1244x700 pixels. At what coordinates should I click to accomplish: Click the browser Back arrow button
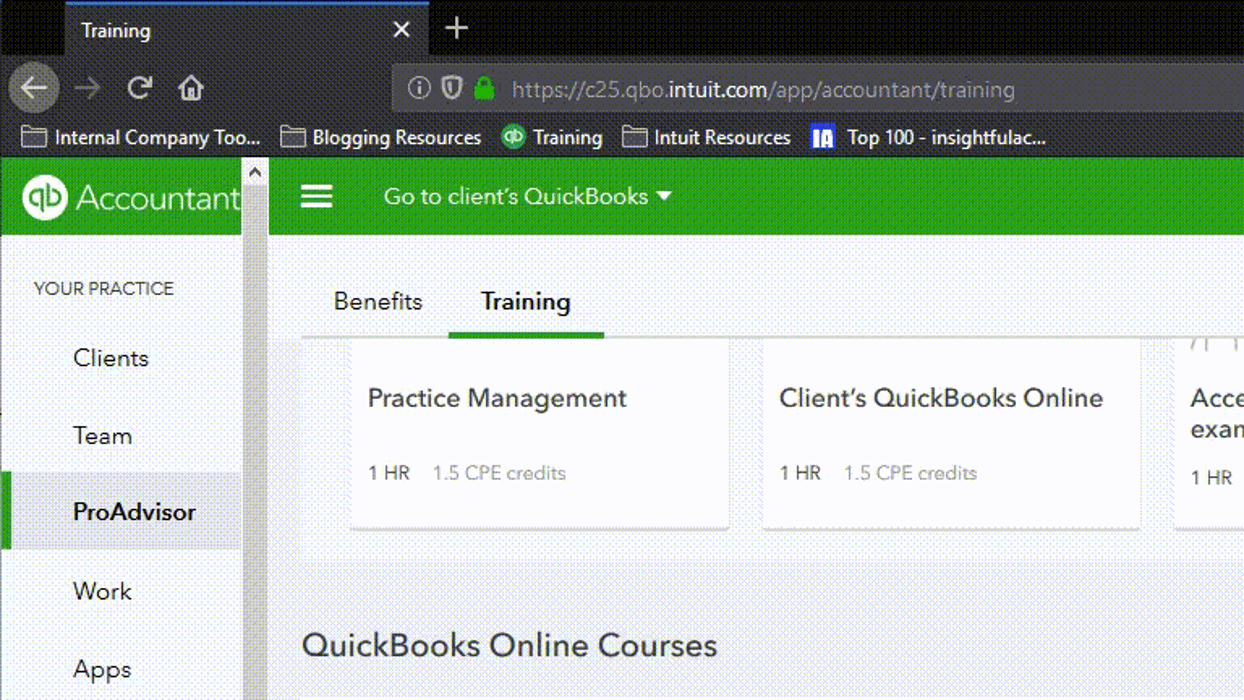[34, 88]
